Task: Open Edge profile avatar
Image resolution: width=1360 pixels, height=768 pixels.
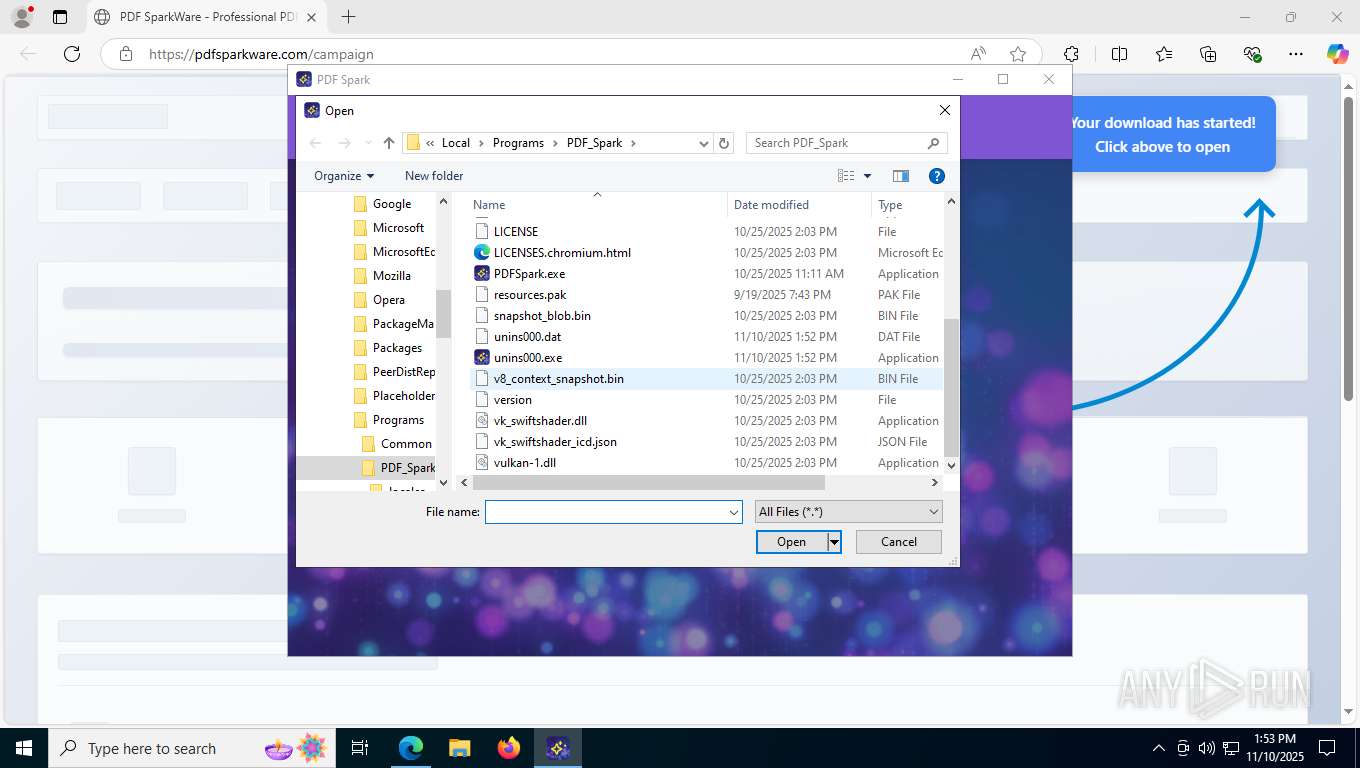Action: point(21,17)
